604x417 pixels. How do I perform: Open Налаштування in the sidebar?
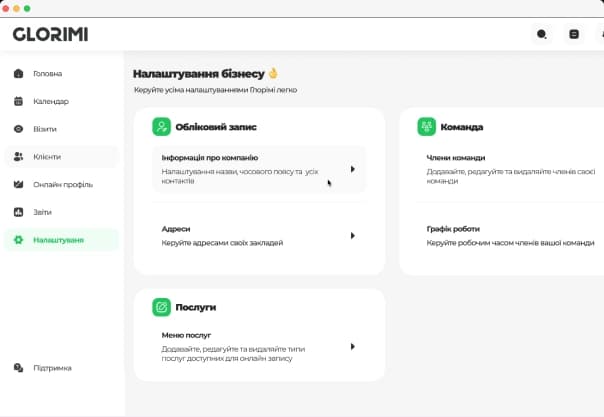click(58, 240)
